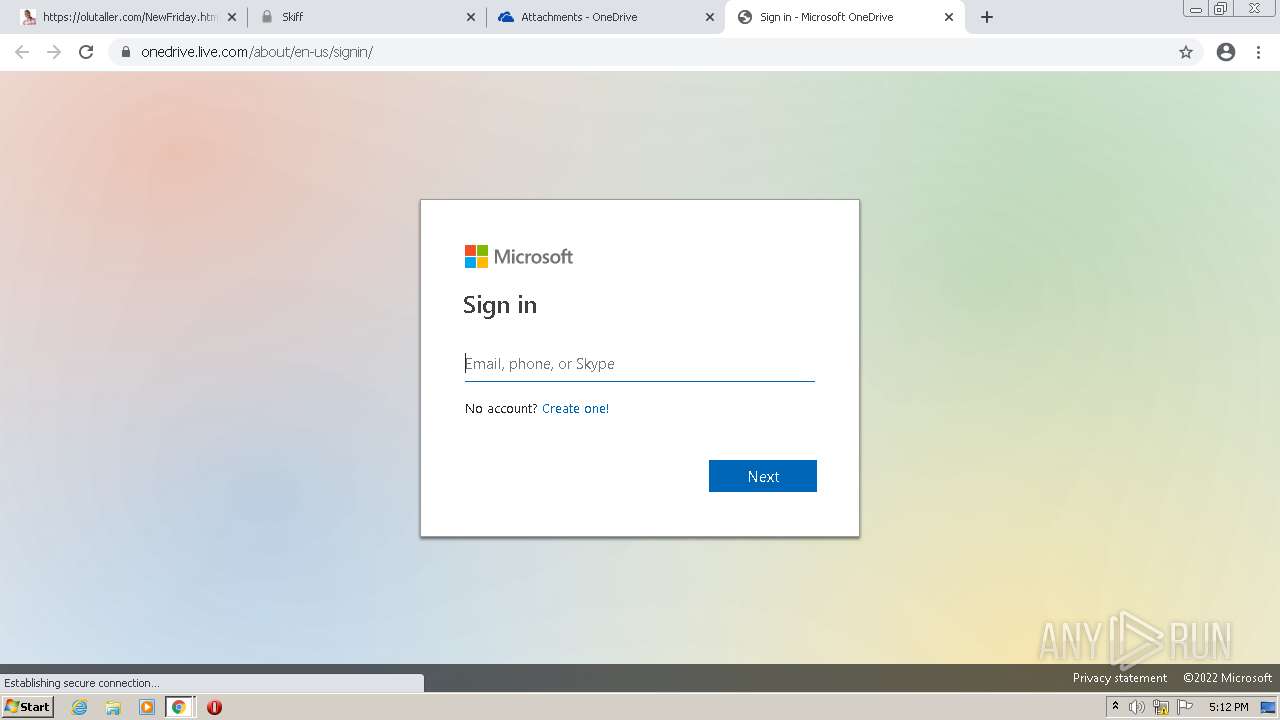Close the Sign in - Microsoft OneDrive tab
Image resolution: width=1280 pixels, height=720 pixels.
pos(949,17)
